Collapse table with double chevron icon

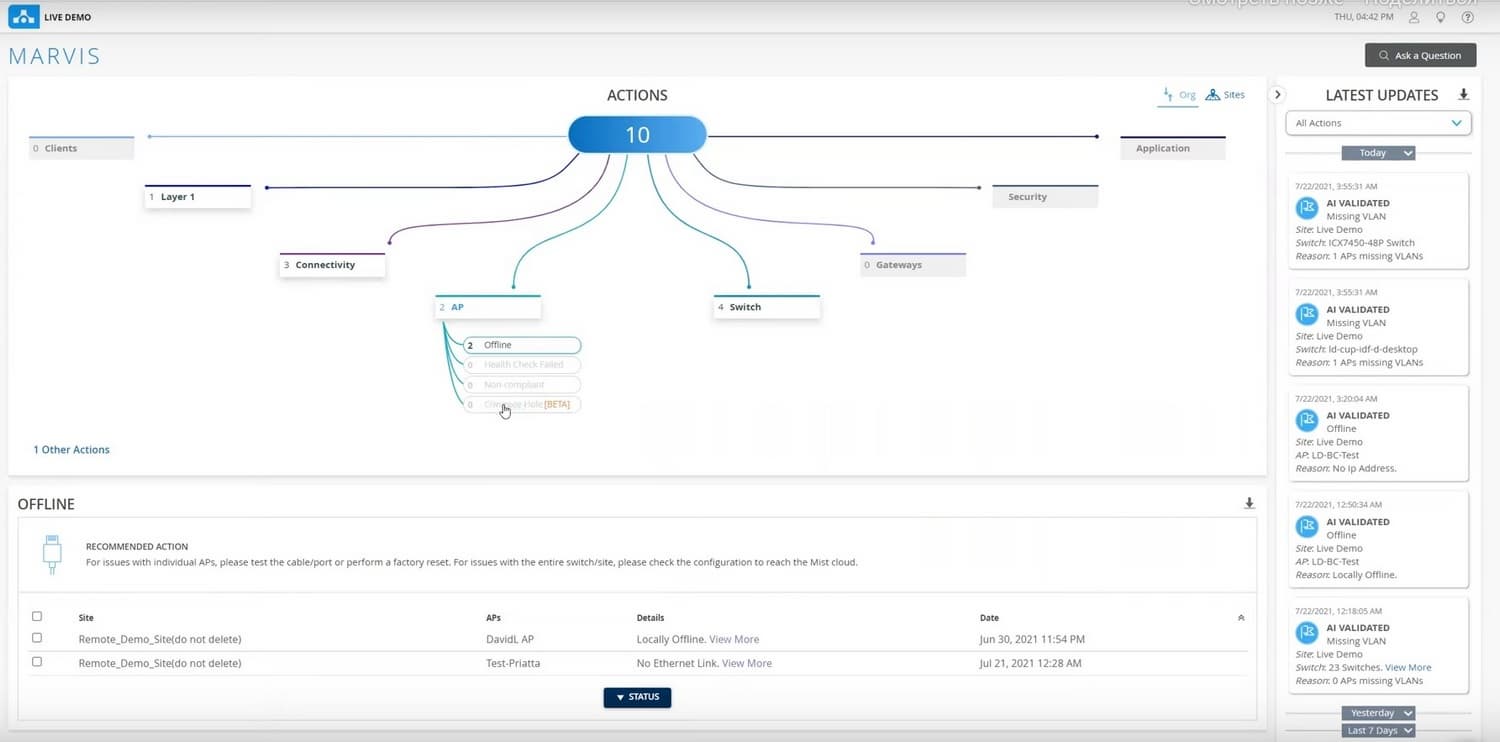1241,618
